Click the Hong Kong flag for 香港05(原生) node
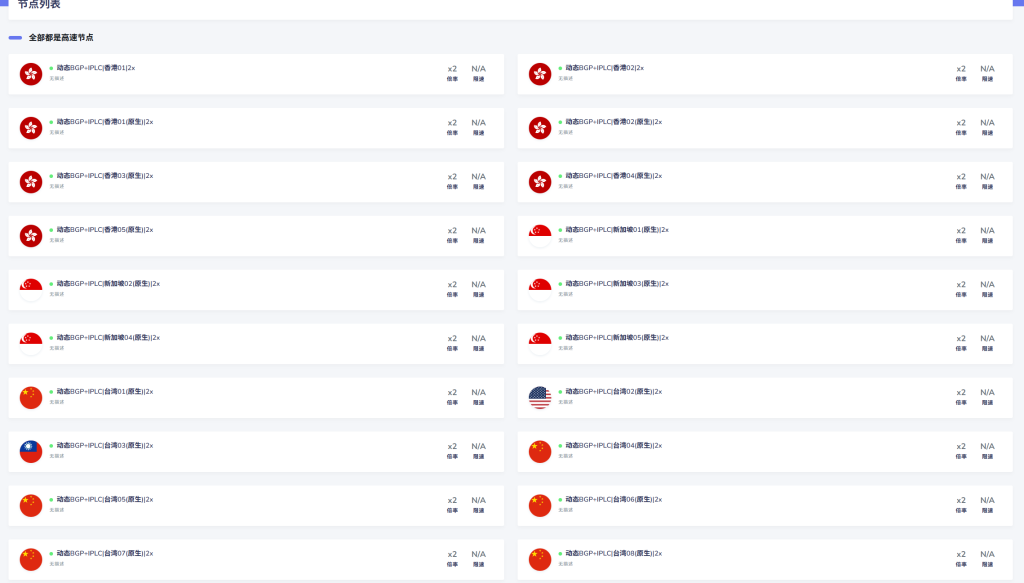The image size is (1024, 583). 31,236
